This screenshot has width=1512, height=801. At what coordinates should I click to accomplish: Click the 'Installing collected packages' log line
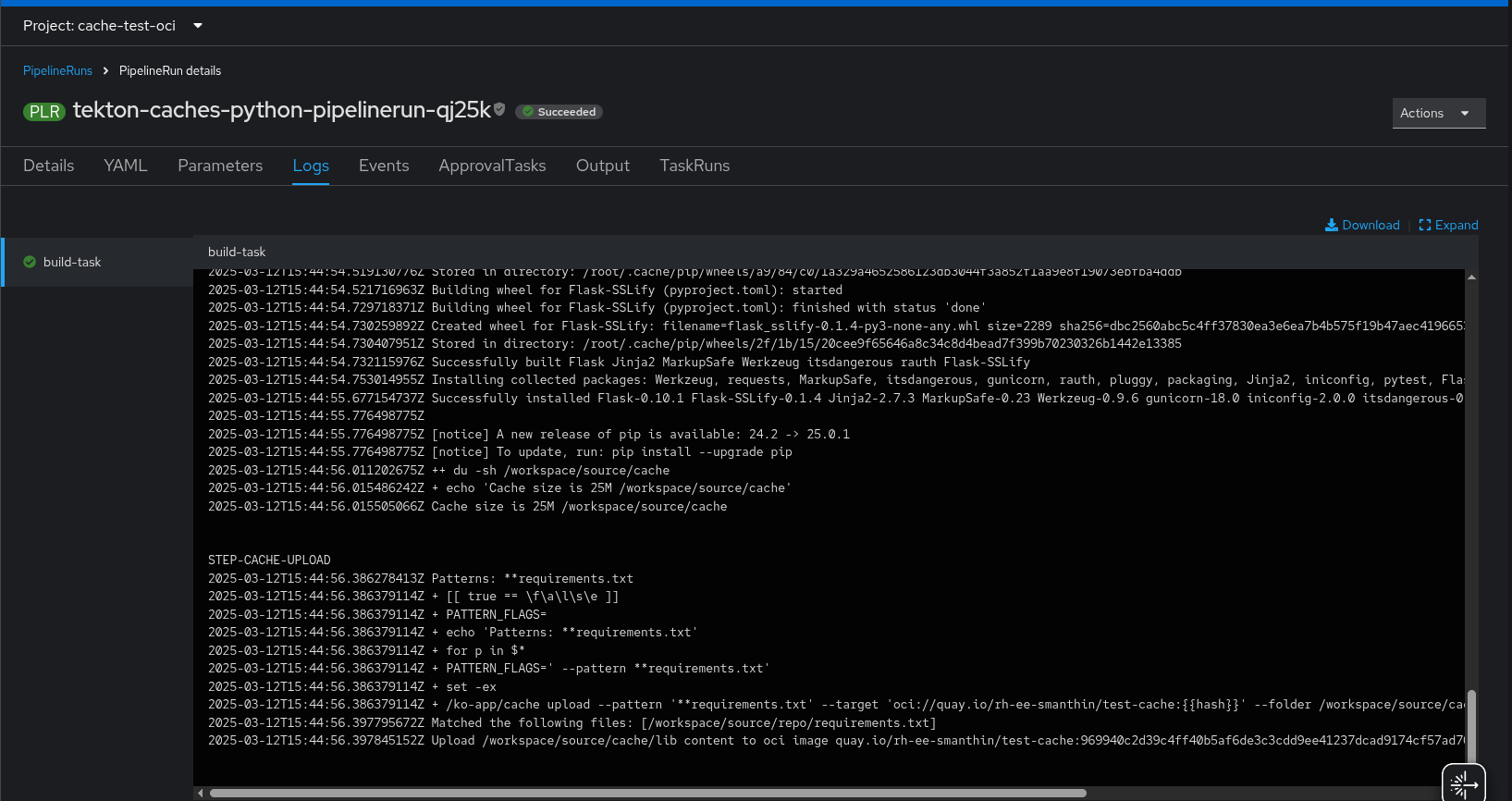[x=836, y=380]
